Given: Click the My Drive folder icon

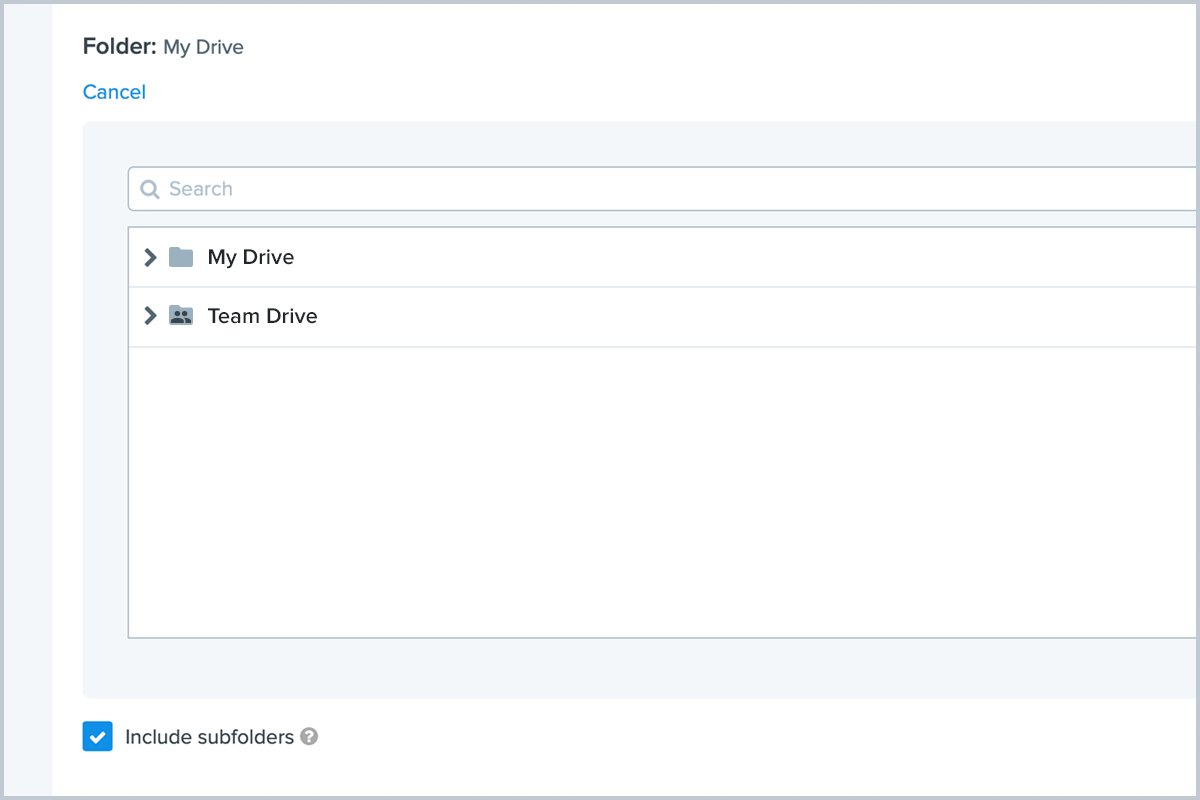Looking at the screenshot, I should pyautogui.click(x=181, y=257).
